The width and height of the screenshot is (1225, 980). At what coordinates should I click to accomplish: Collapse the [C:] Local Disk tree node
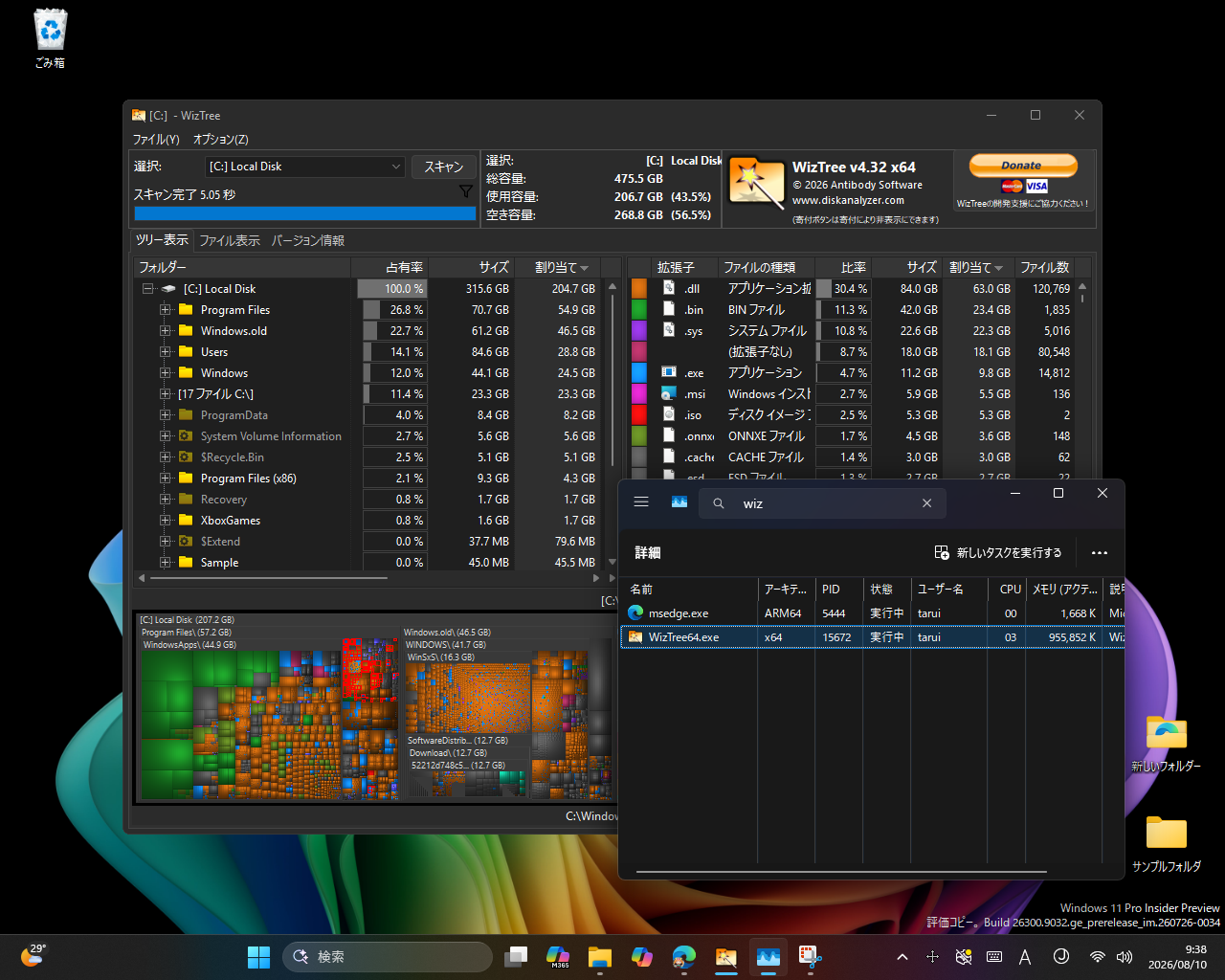pos(148,288)
